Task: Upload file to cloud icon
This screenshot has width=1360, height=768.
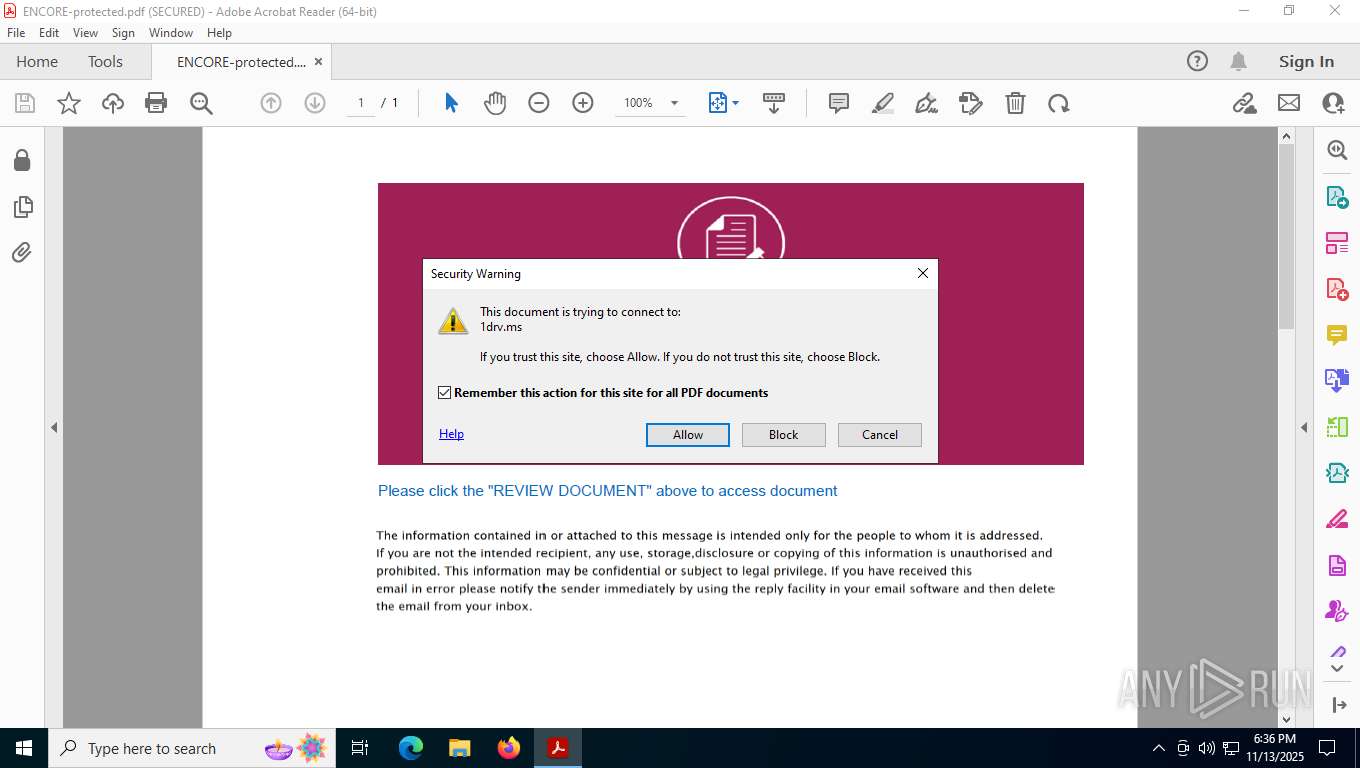Action: point(113,103)
